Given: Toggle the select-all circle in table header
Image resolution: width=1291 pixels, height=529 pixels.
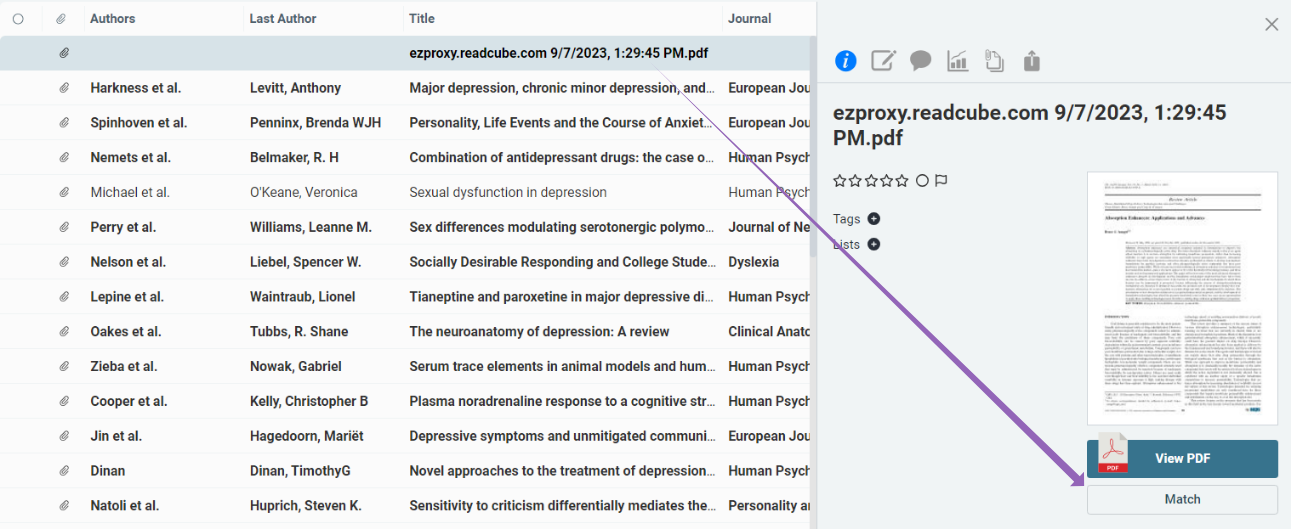Looking at the screenshot, I should [x=18, y=19].
